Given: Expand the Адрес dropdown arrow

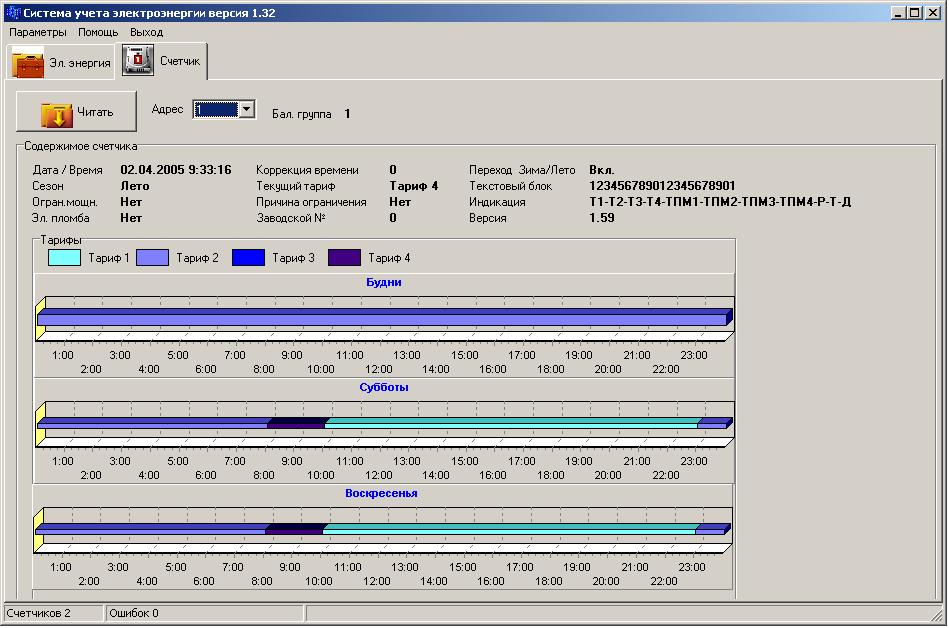Looking at the screenshot, I should [x=247, y=110].
